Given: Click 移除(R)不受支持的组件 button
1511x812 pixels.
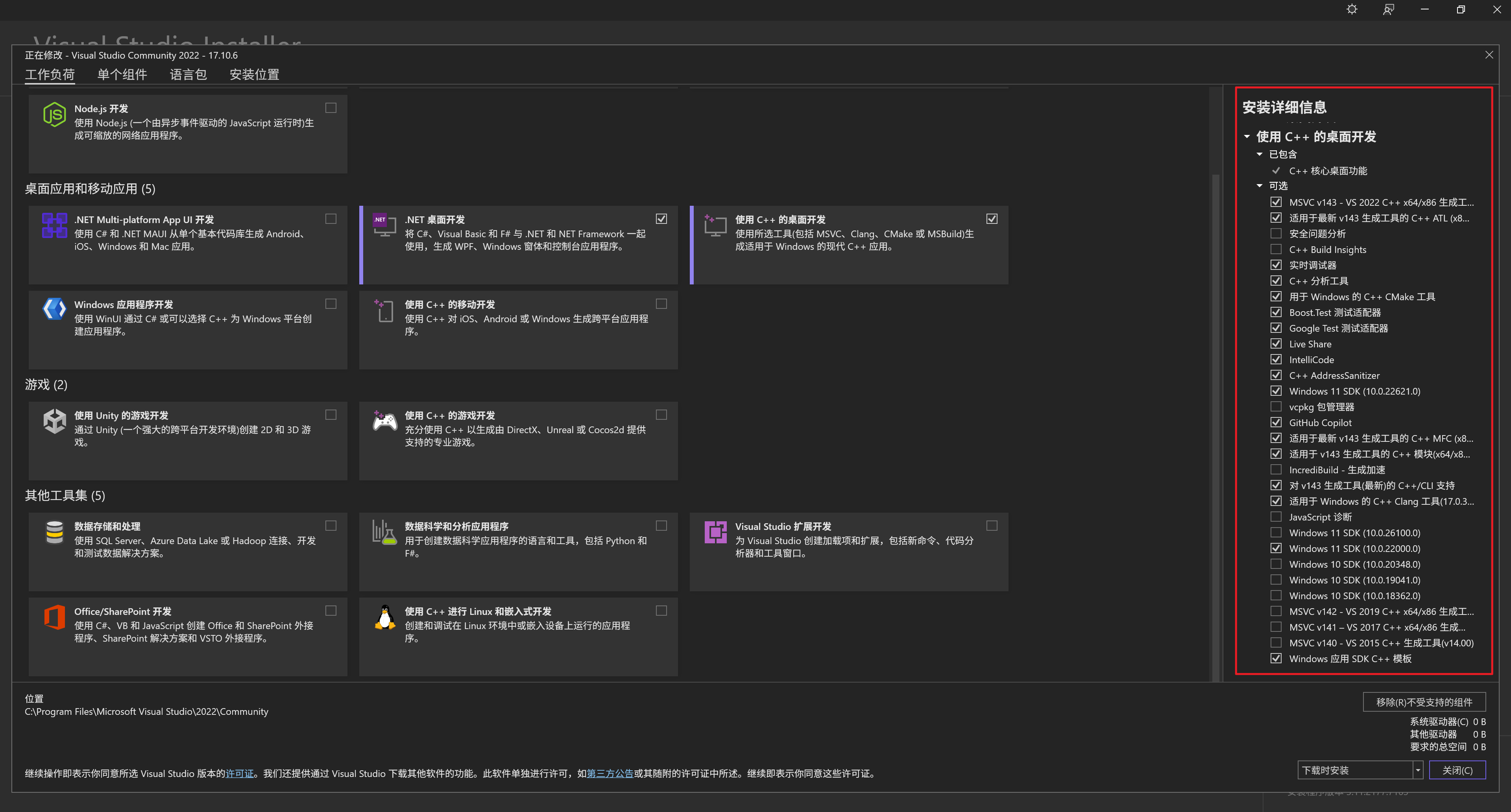Looking at the screenshot, I should coord(1424,702).
